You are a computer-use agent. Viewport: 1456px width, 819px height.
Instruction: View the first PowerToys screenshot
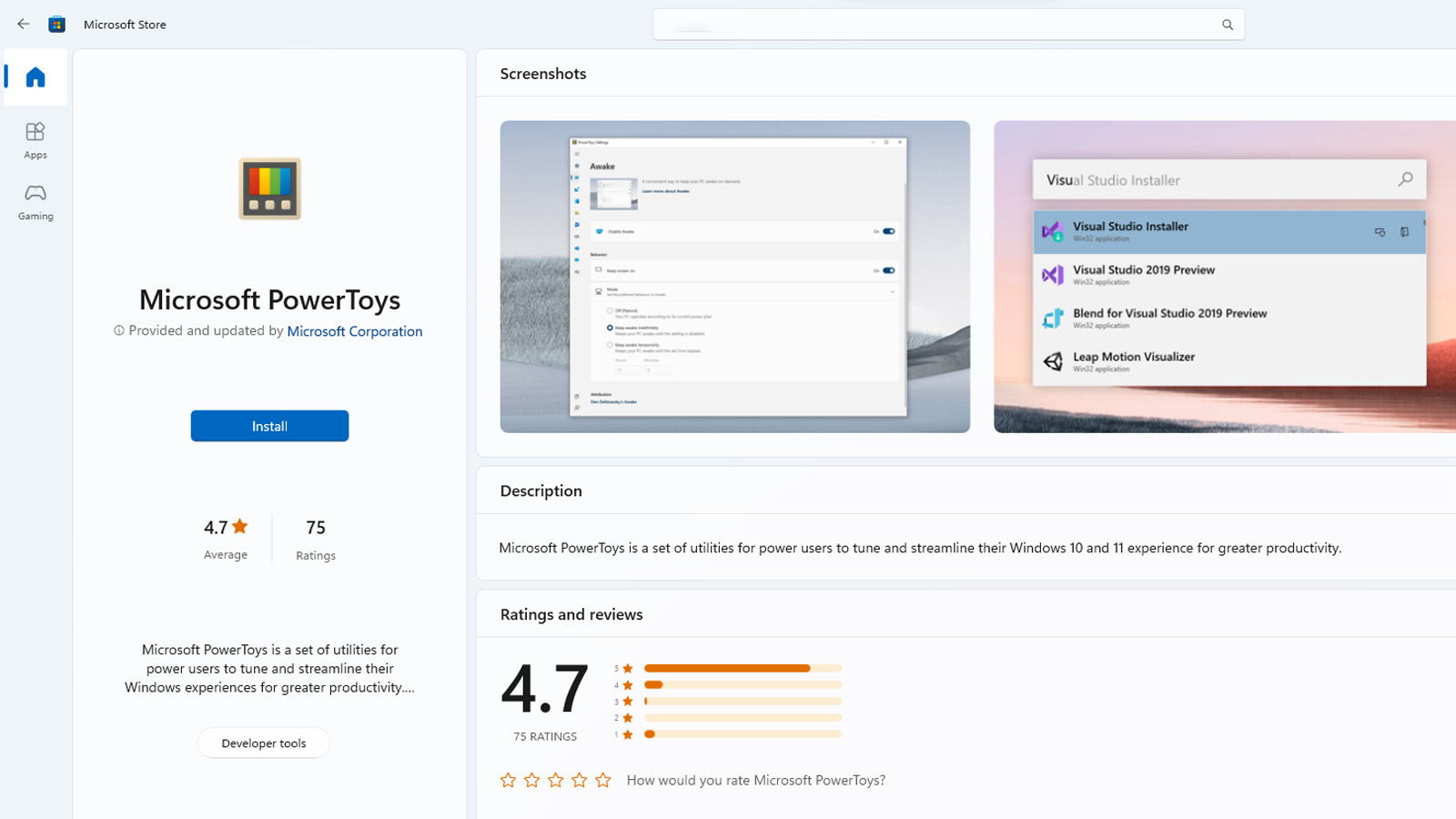(733, 277)
